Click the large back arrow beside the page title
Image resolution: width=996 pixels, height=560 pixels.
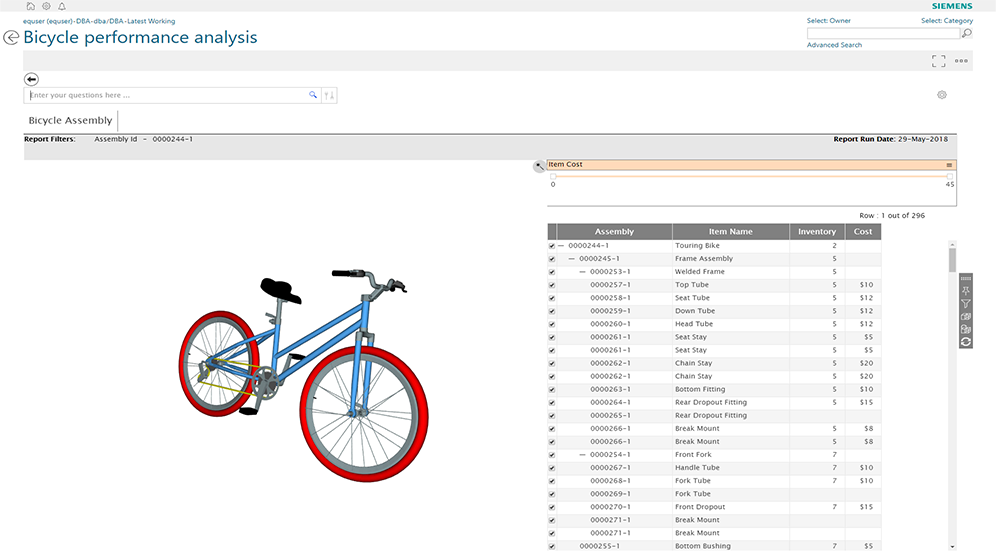(11, 37)
